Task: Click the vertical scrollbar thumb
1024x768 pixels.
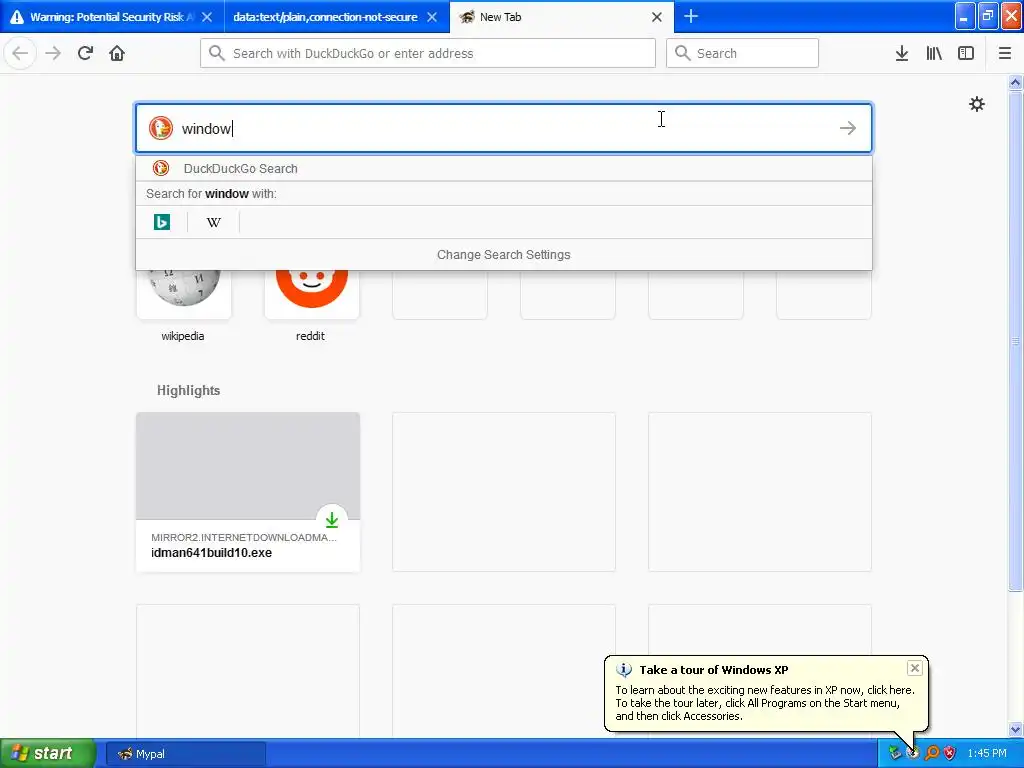Action: pos(1015,340)
